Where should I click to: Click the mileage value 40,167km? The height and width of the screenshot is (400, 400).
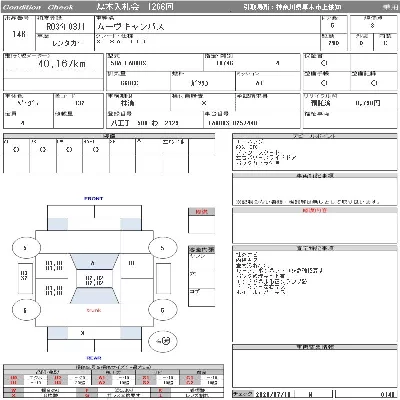[x=62, y=64]
